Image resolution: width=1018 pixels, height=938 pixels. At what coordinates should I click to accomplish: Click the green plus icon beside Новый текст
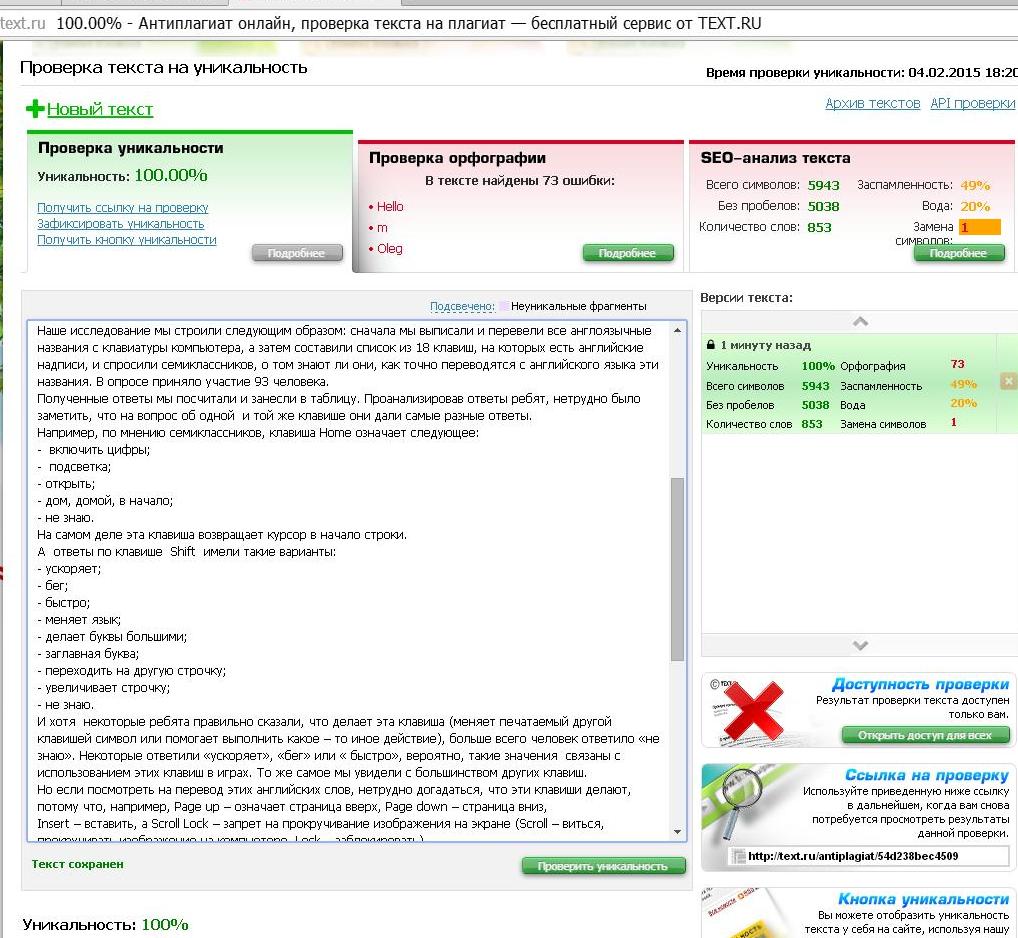(x=35, y=108)
